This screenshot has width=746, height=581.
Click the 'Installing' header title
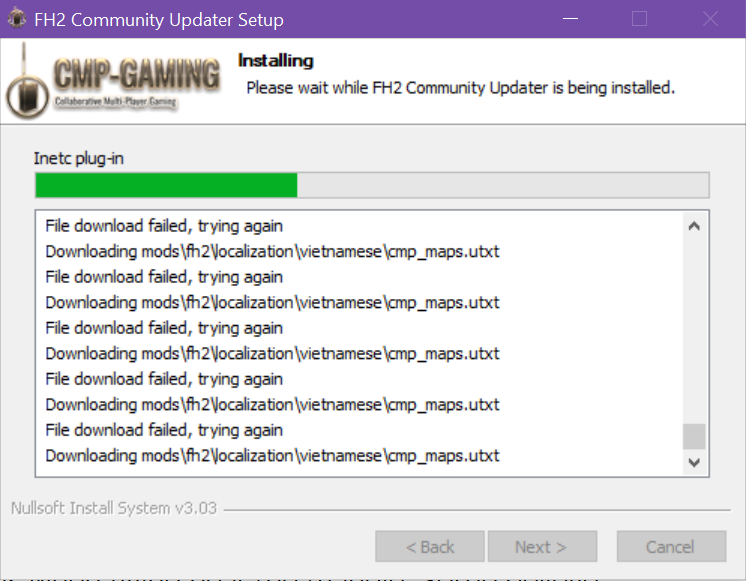(x=275, y=60)
